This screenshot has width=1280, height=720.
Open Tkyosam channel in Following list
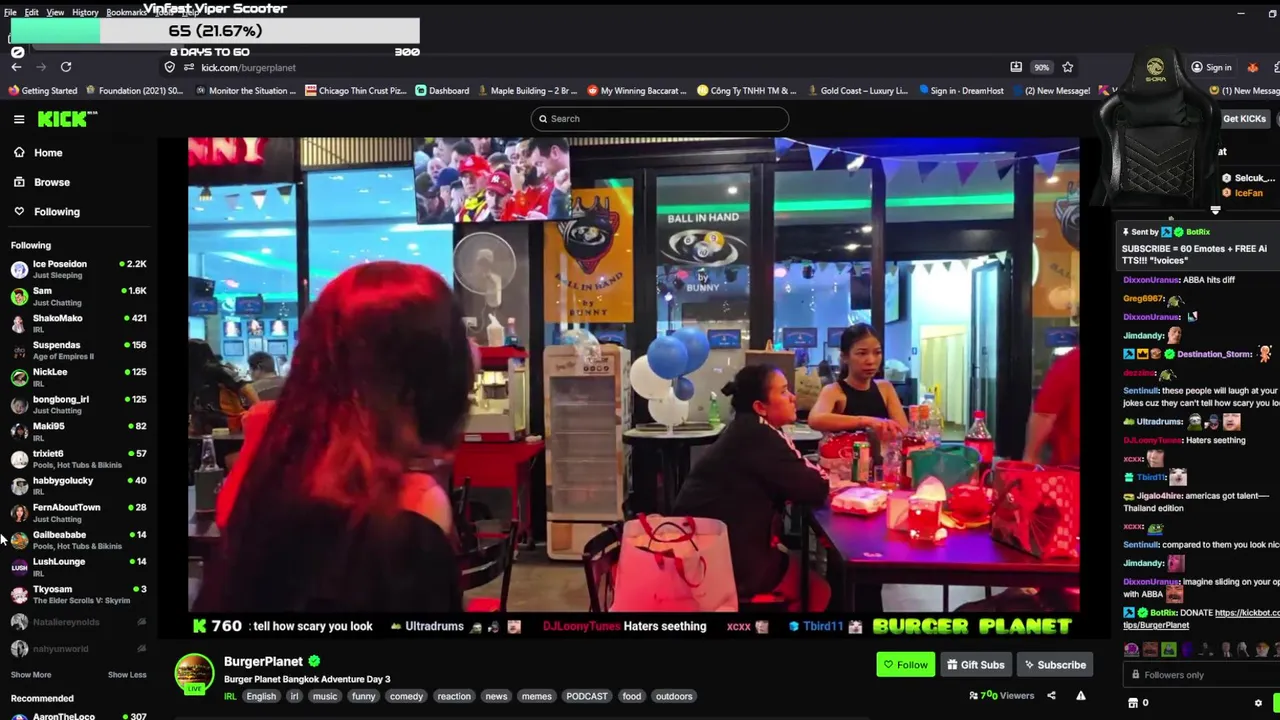tap(78, 594)
